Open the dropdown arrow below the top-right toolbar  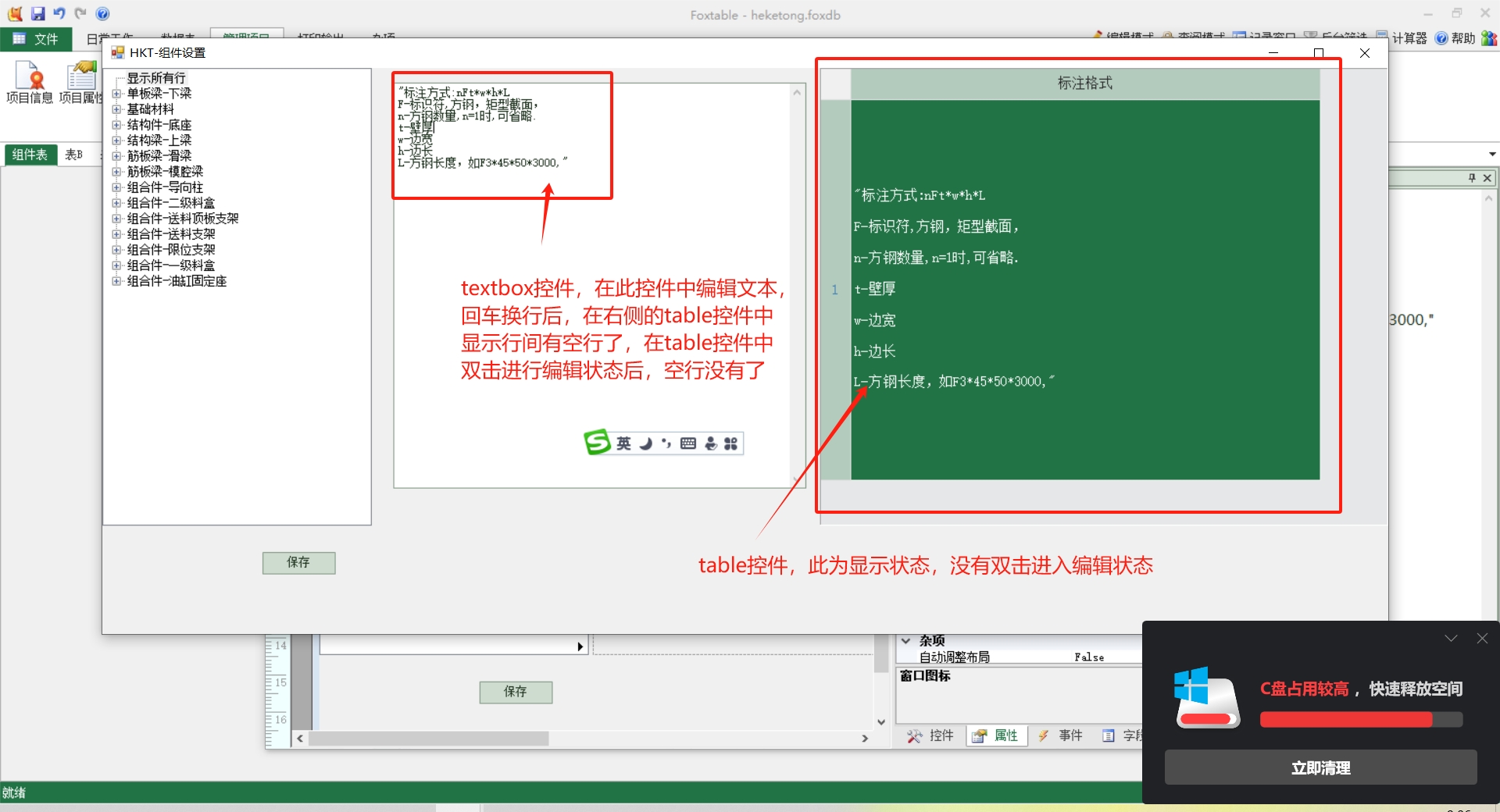(1492, 155)
